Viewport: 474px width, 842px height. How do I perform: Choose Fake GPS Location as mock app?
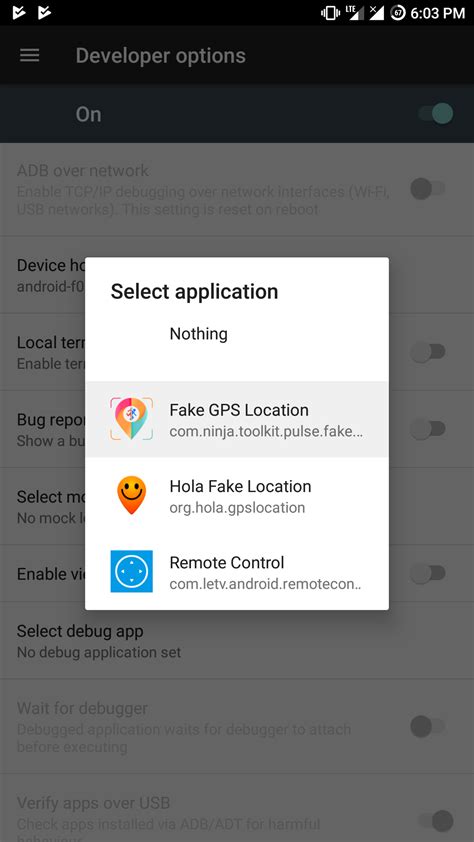tap(237, 419)
